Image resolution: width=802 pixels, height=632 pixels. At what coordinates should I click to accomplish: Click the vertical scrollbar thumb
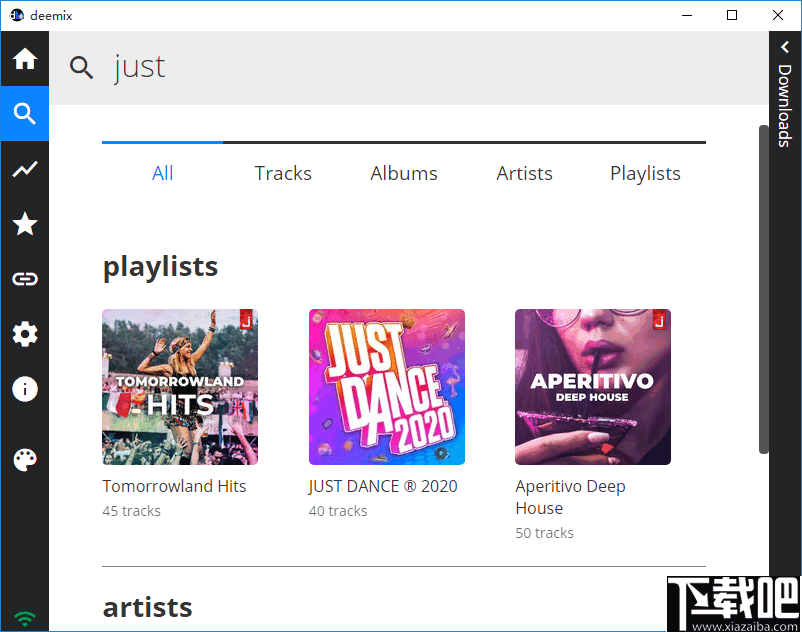764,289
